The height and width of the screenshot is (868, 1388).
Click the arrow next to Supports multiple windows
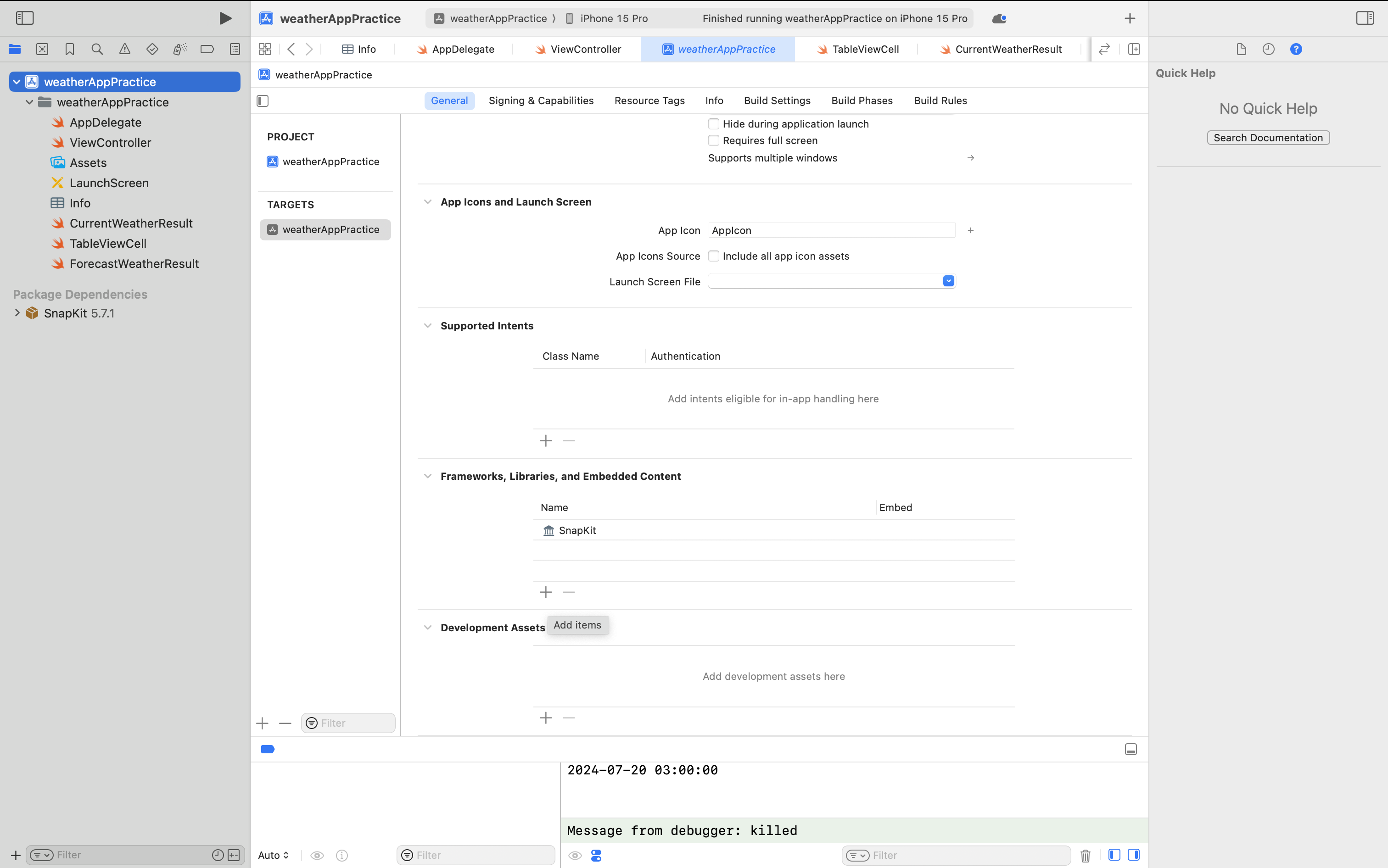[x=970, y=158]
